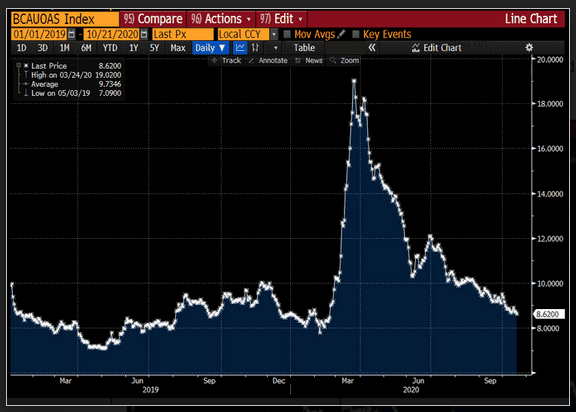Click the Last Px field

pos(183,34)
